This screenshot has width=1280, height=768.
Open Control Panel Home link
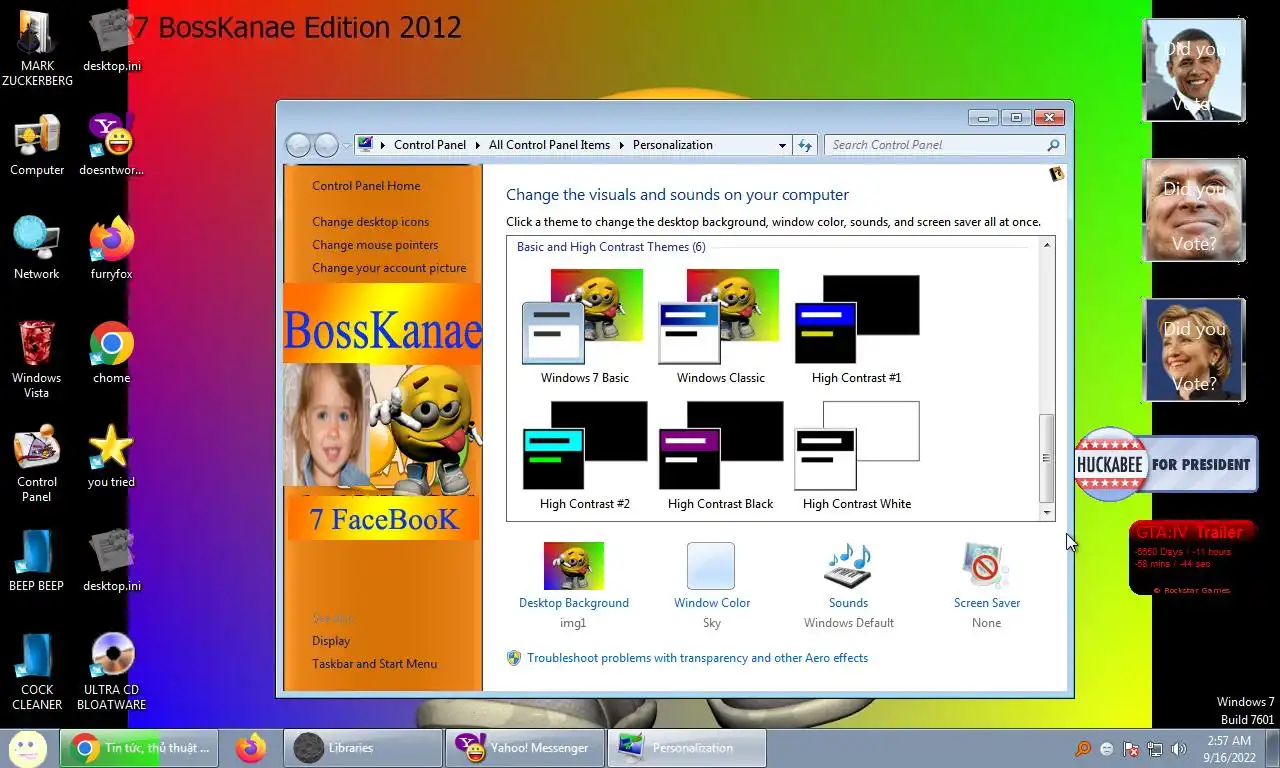tap(366, 186)
